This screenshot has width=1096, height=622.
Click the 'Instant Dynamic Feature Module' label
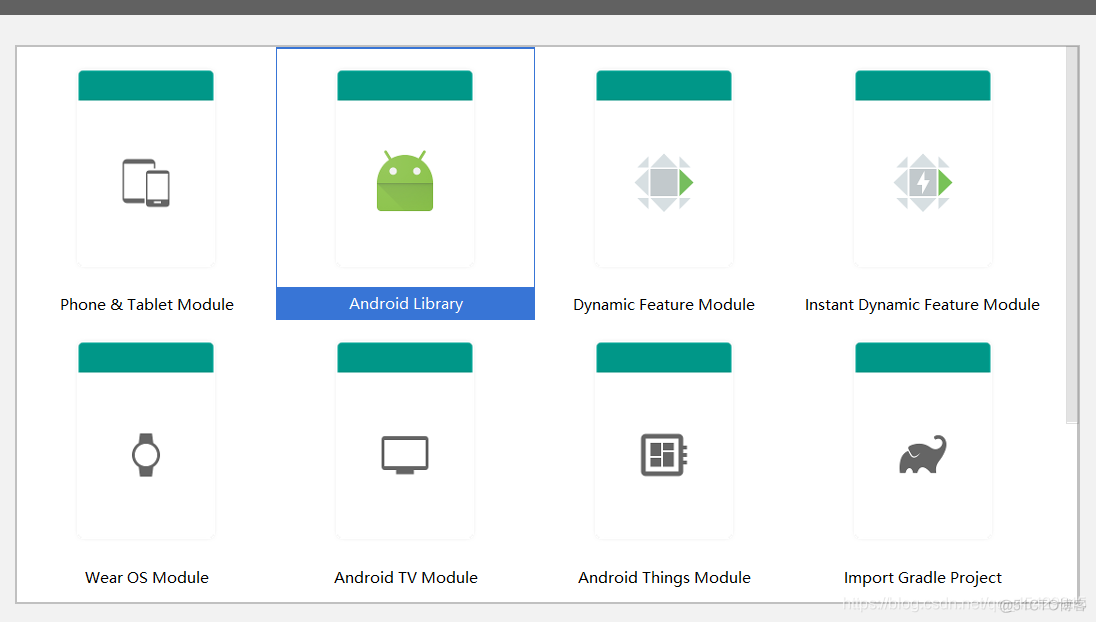[923, 305]
